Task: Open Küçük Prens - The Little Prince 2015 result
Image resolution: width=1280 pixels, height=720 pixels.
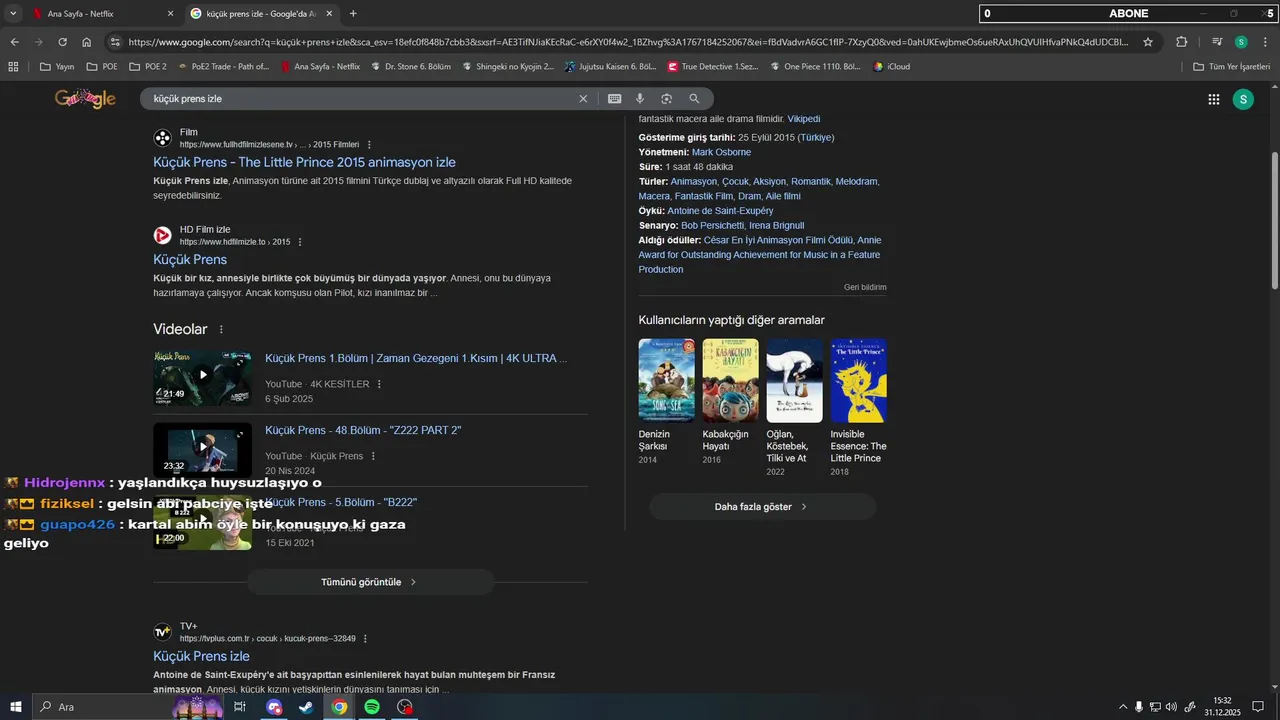Action: tap(304, 162)
